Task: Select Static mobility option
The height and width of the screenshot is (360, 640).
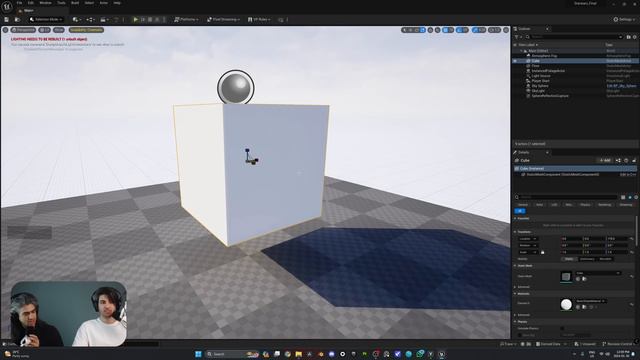Action: coord(569,259)
